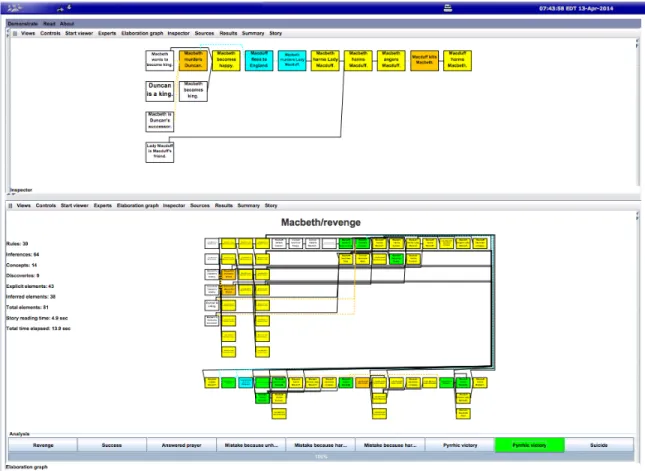
Task: Select 'Macbeth harms Lady Macduff' node
Action: [x=325, y=60]
